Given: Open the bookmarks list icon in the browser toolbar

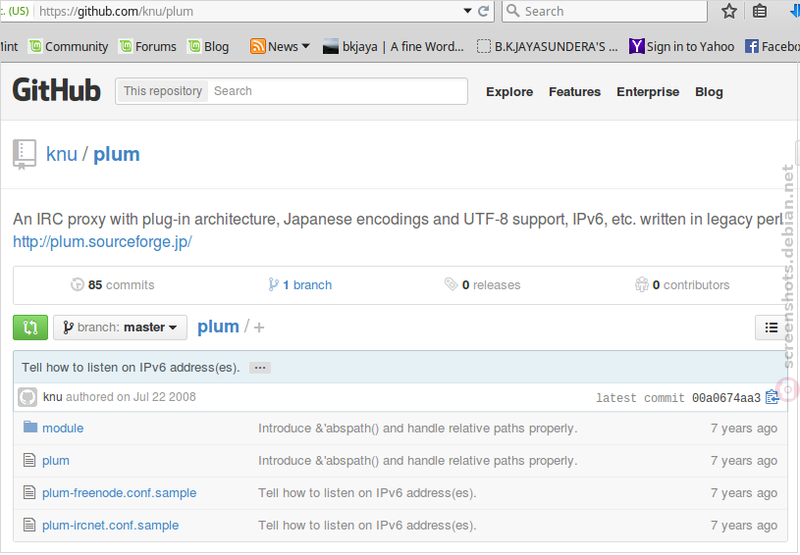Looking at the screenshot, I should tap(759, 11).
